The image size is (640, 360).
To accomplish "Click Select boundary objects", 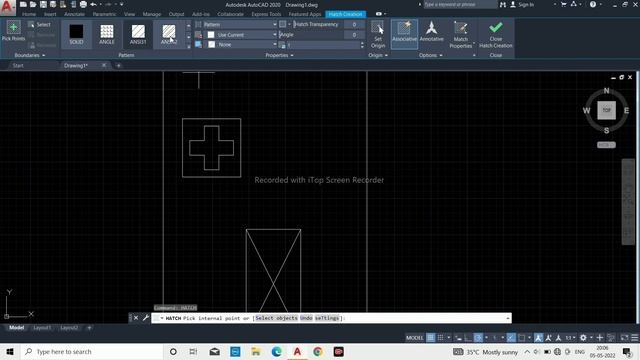I will click(40, 24).
